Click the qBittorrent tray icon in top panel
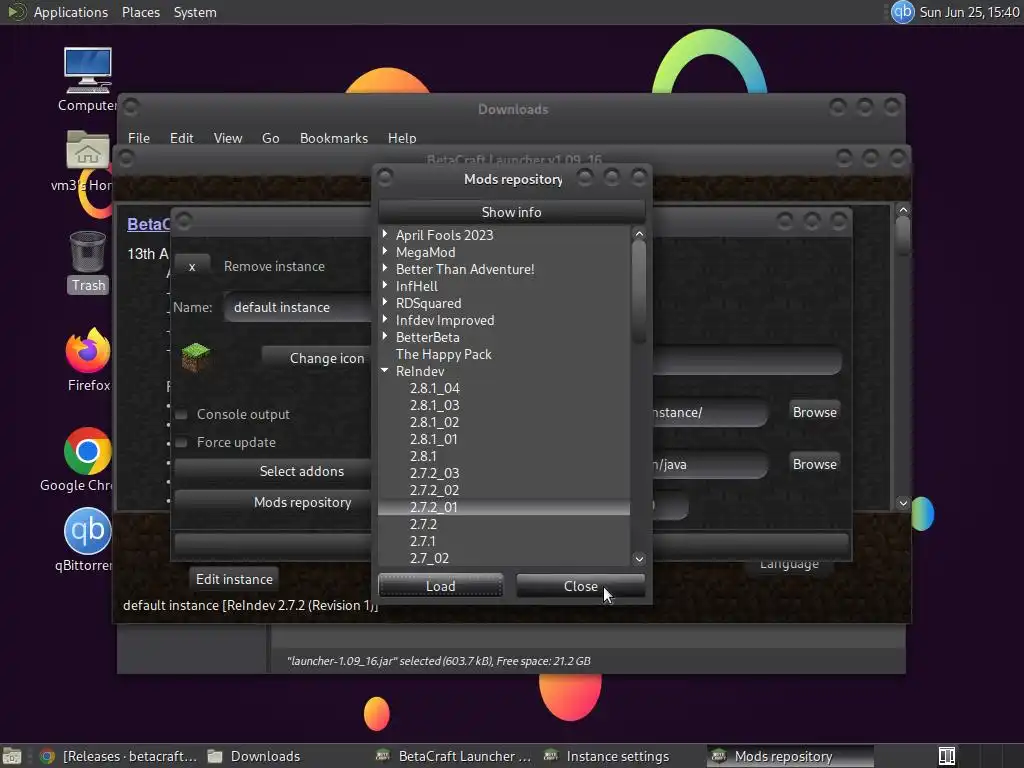The width and height of the screenshot is (1024, 768). [903, 12]
